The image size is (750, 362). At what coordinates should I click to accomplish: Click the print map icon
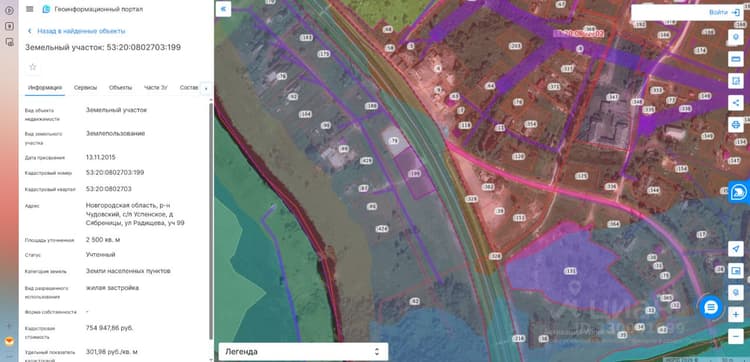(x=736, y=125)
